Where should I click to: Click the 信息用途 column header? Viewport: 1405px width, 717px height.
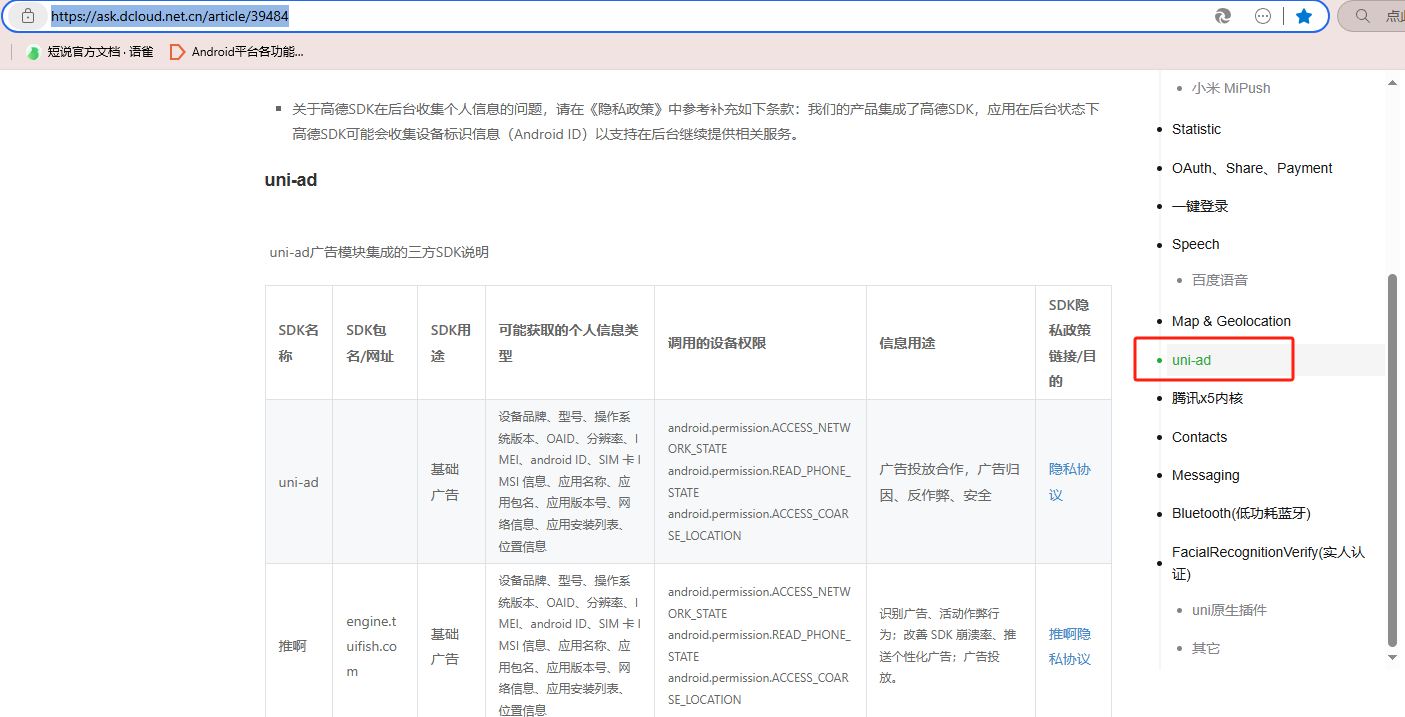[x=950, y=343]
